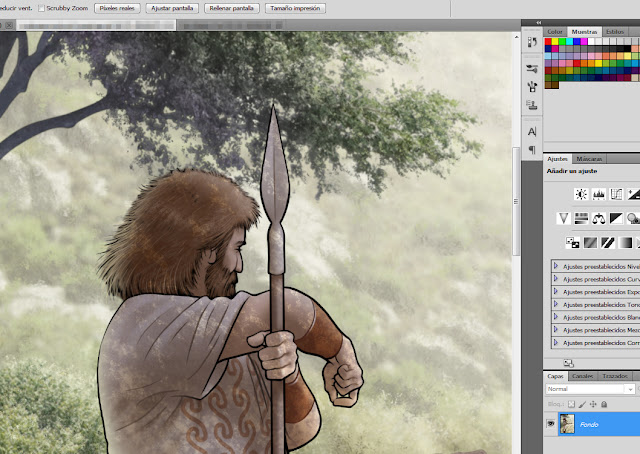The height and width of the screenshot is (454, 640).
Task: Open the Character panel icon
Action: coord(532,131)
